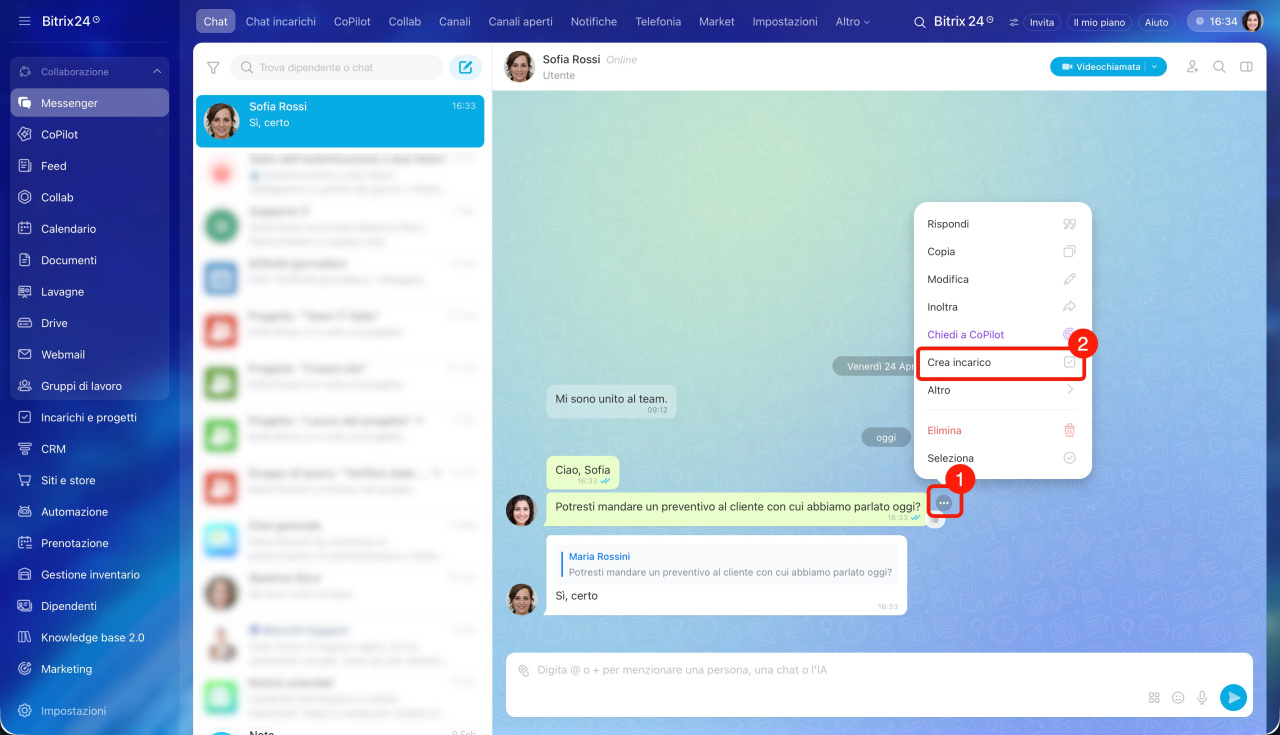Open CoPilot in the left sidebar

coord(90,134)
